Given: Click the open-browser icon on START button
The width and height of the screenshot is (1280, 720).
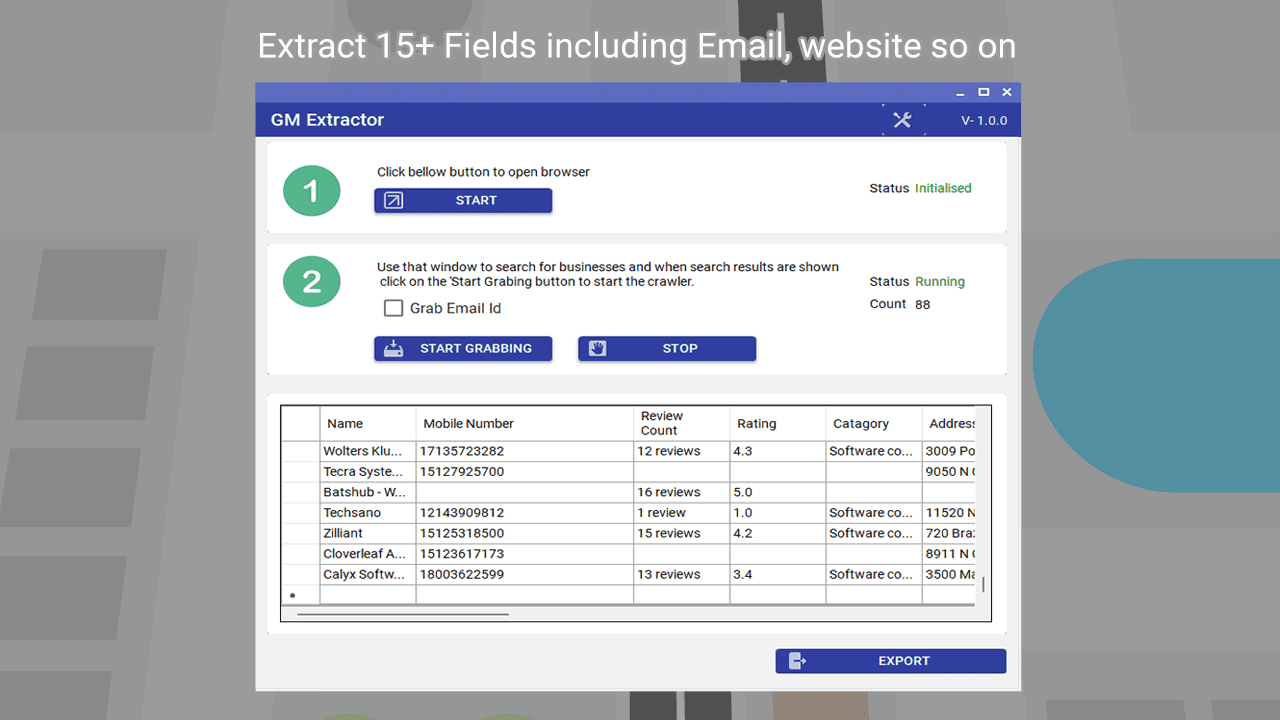Looking at the screenshot, I should coord(394,201).
